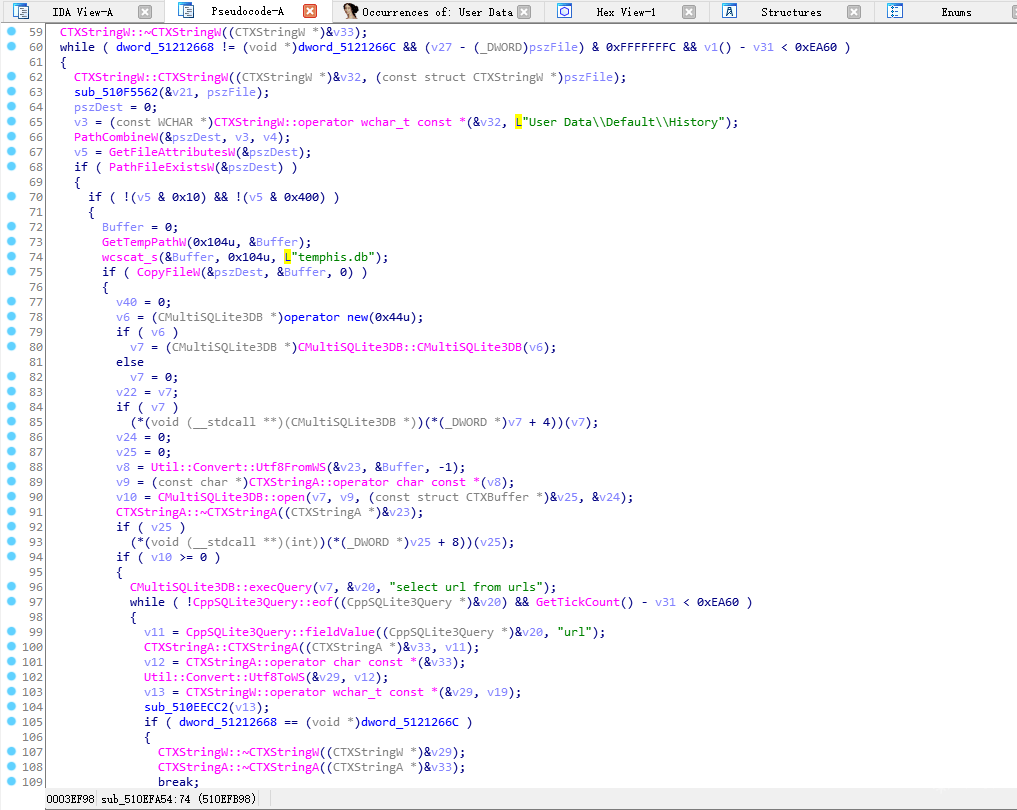Click line number 78 in the gutter

point(34,317)
